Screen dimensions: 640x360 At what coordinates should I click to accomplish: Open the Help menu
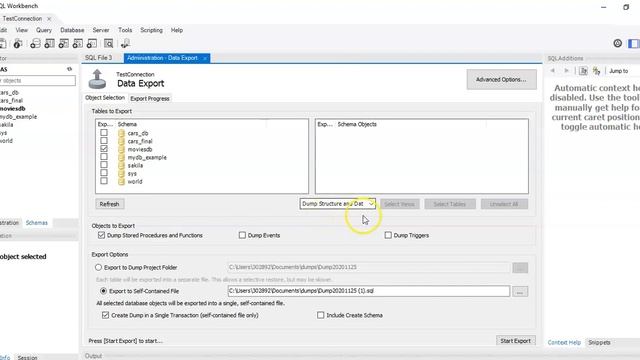point(177,30)
